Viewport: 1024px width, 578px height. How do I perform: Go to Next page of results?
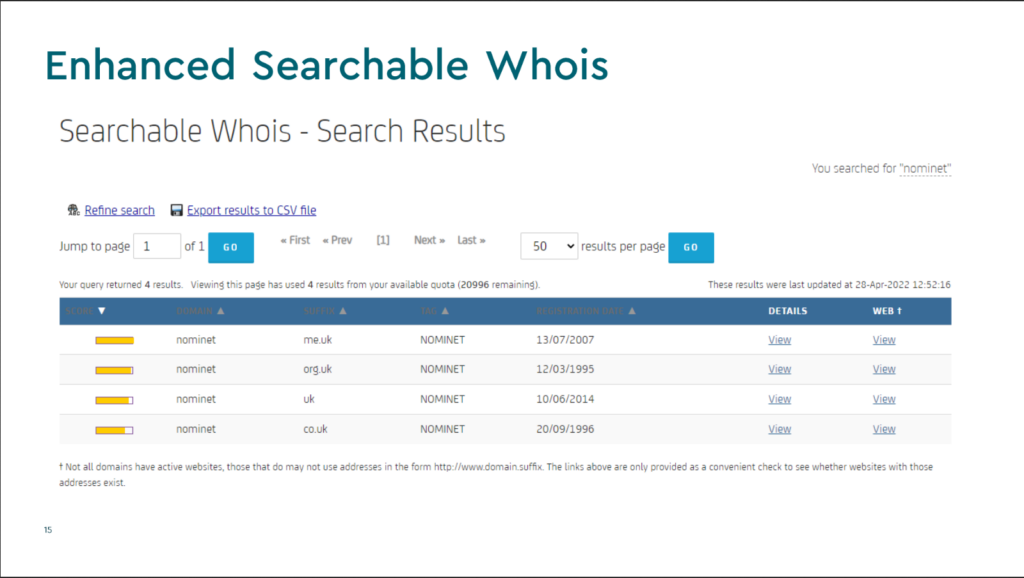pos(429,240)
